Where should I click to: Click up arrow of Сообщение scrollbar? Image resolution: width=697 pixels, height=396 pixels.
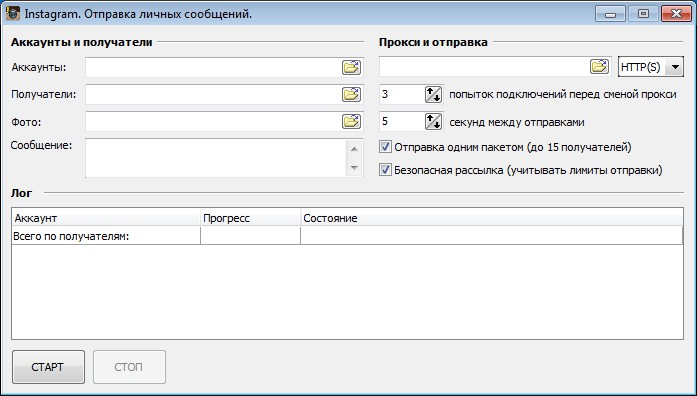coord(354,149)
